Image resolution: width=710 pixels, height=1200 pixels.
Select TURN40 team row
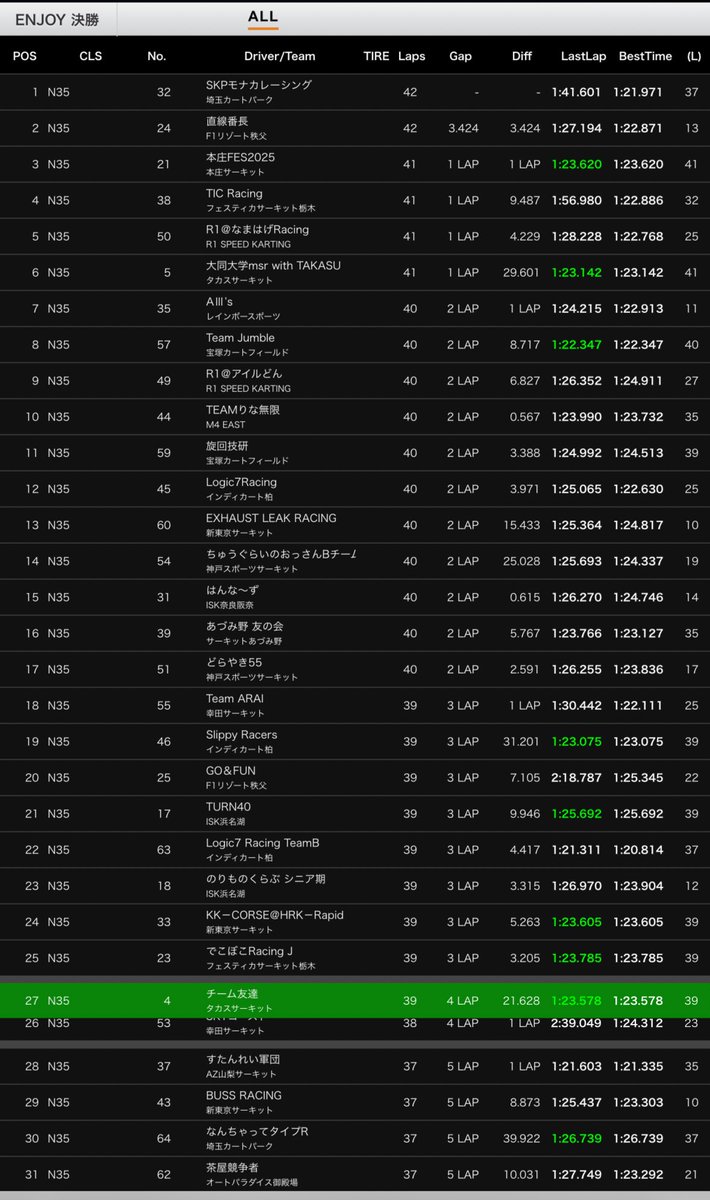click(355, 813)
